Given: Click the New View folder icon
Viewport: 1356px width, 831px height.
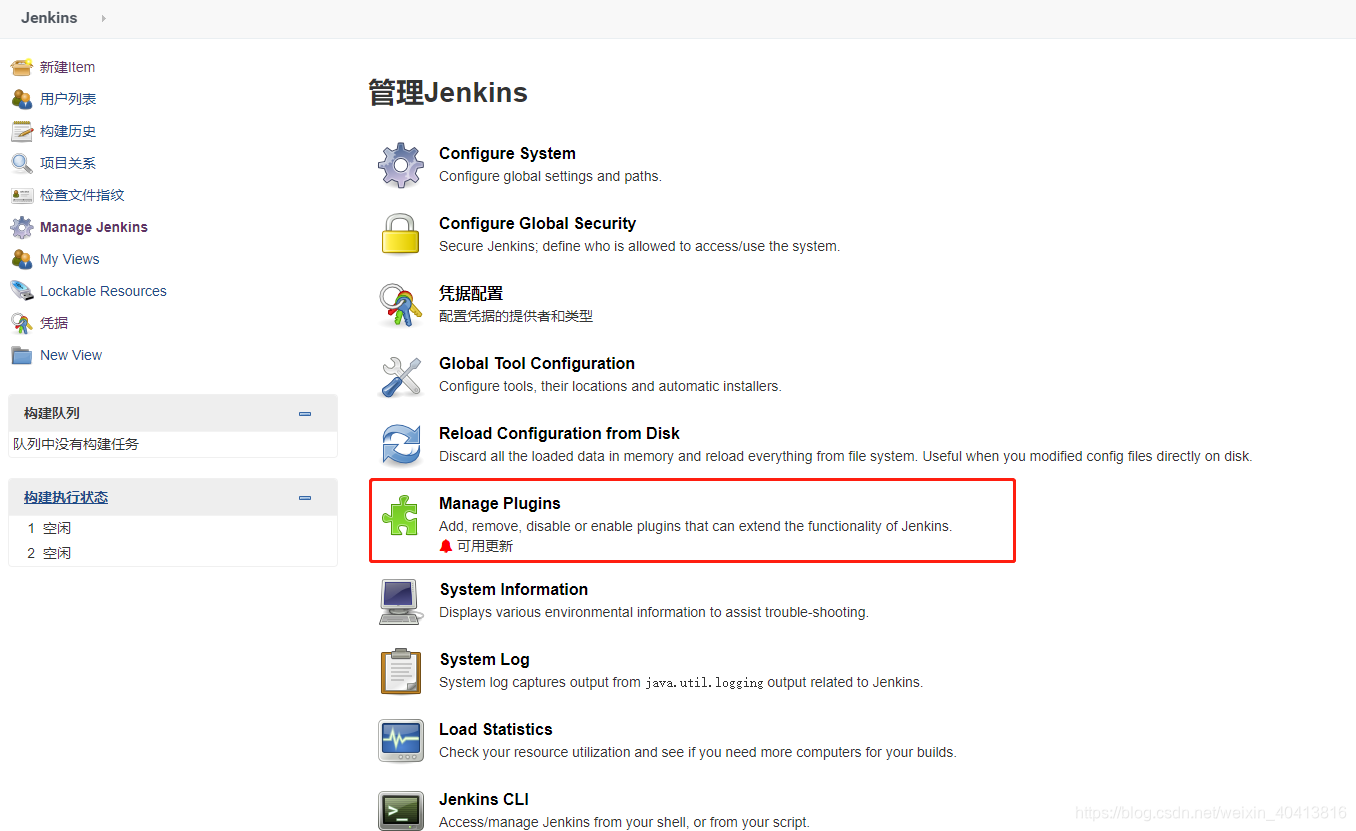Looking at the screenshot, I should (x=22, y=355).
